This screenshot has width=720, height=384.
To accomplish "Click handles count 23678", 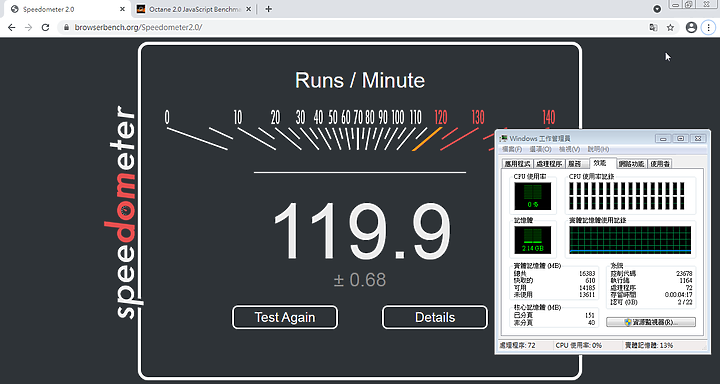I will click(684, 273).
